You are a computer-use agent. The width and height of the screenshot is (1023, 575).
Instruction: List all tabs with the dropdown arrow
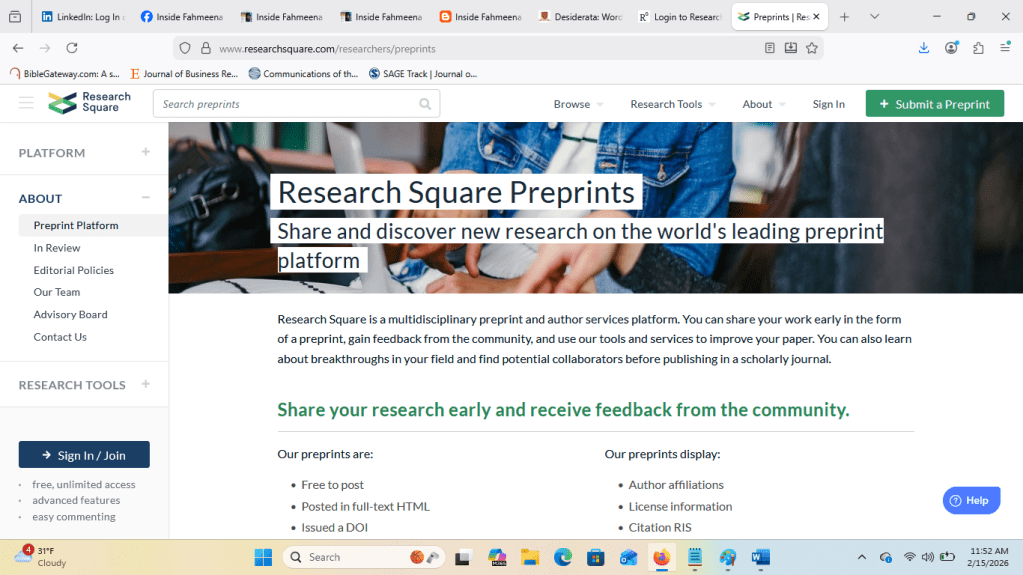(x=874, y=17)
